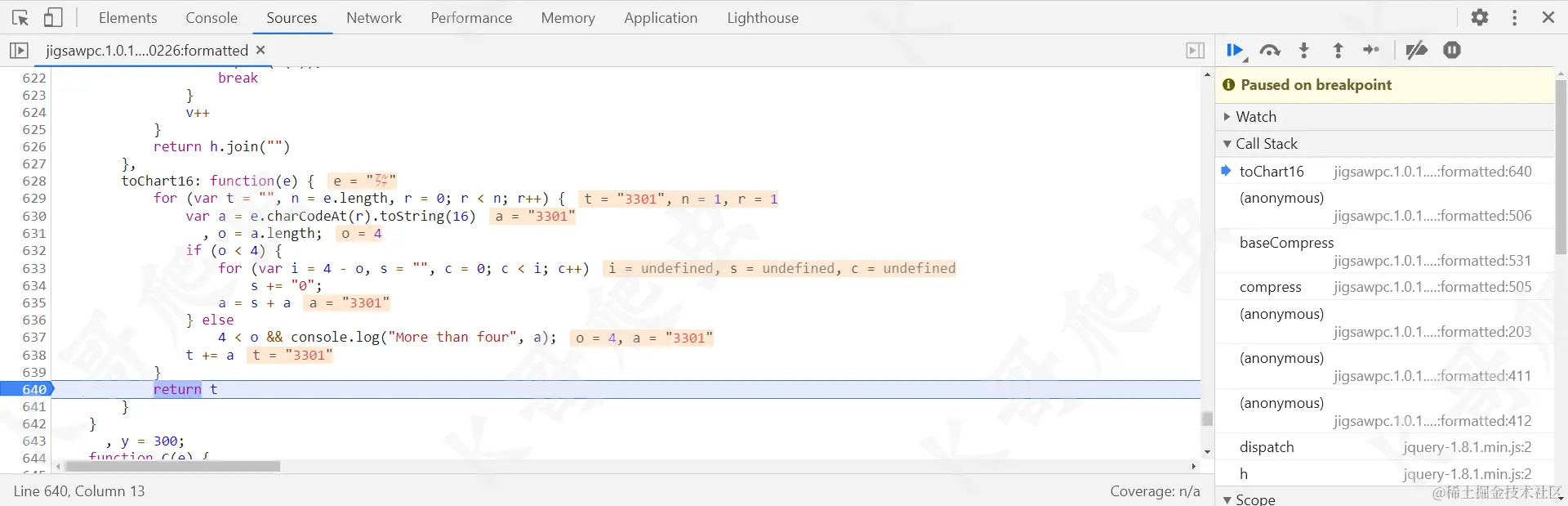Hide the debugger sidebar pane
Screen dimensions: 1568x506
tap(1195, 51)
